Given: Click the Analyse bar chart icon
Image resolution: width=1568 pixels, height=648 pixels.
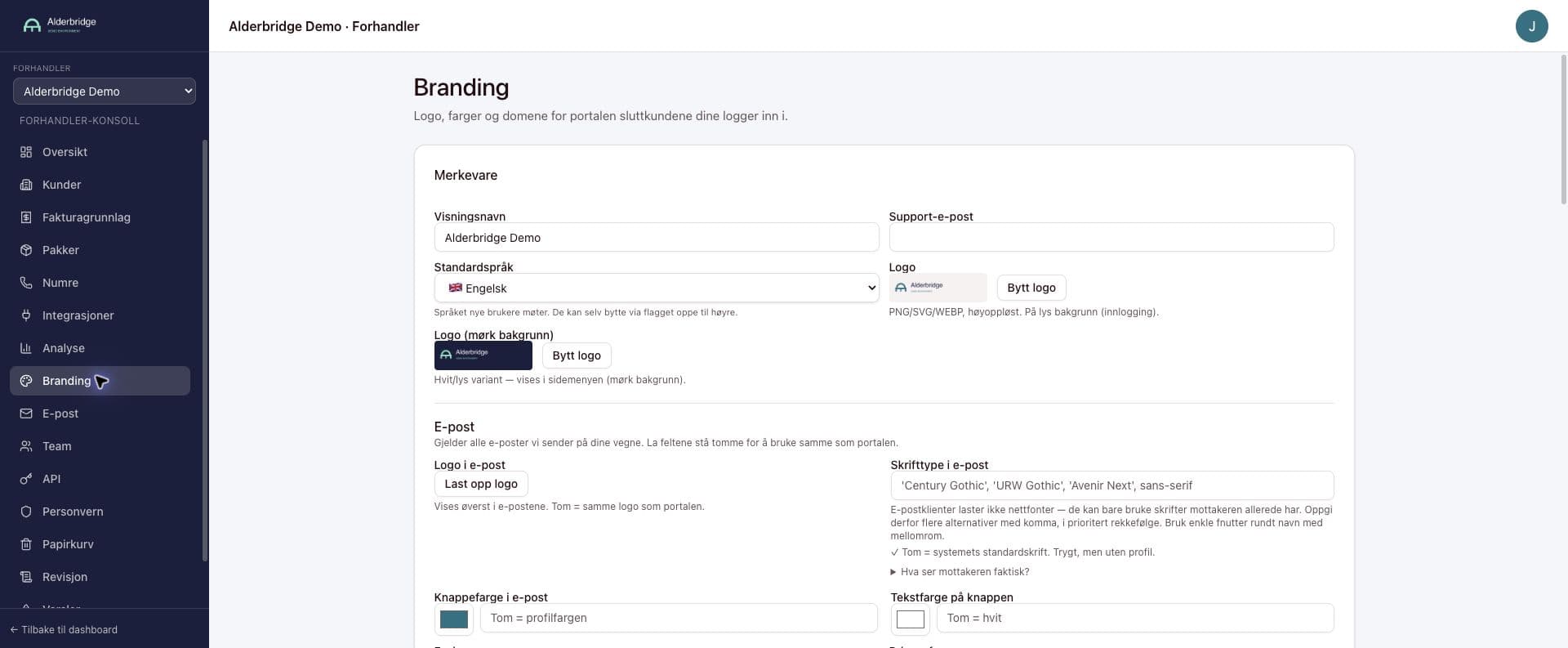Looking at the screenshot, I should click(26, 348).
